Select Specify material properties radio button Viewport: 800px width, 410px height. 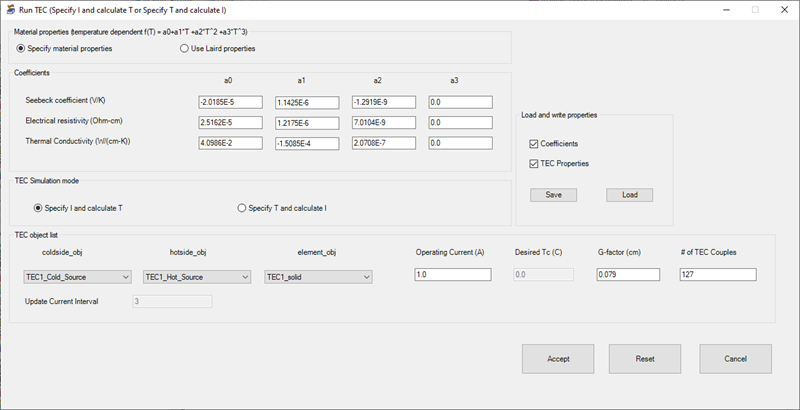pyautogui.click(x=21, y=48)
